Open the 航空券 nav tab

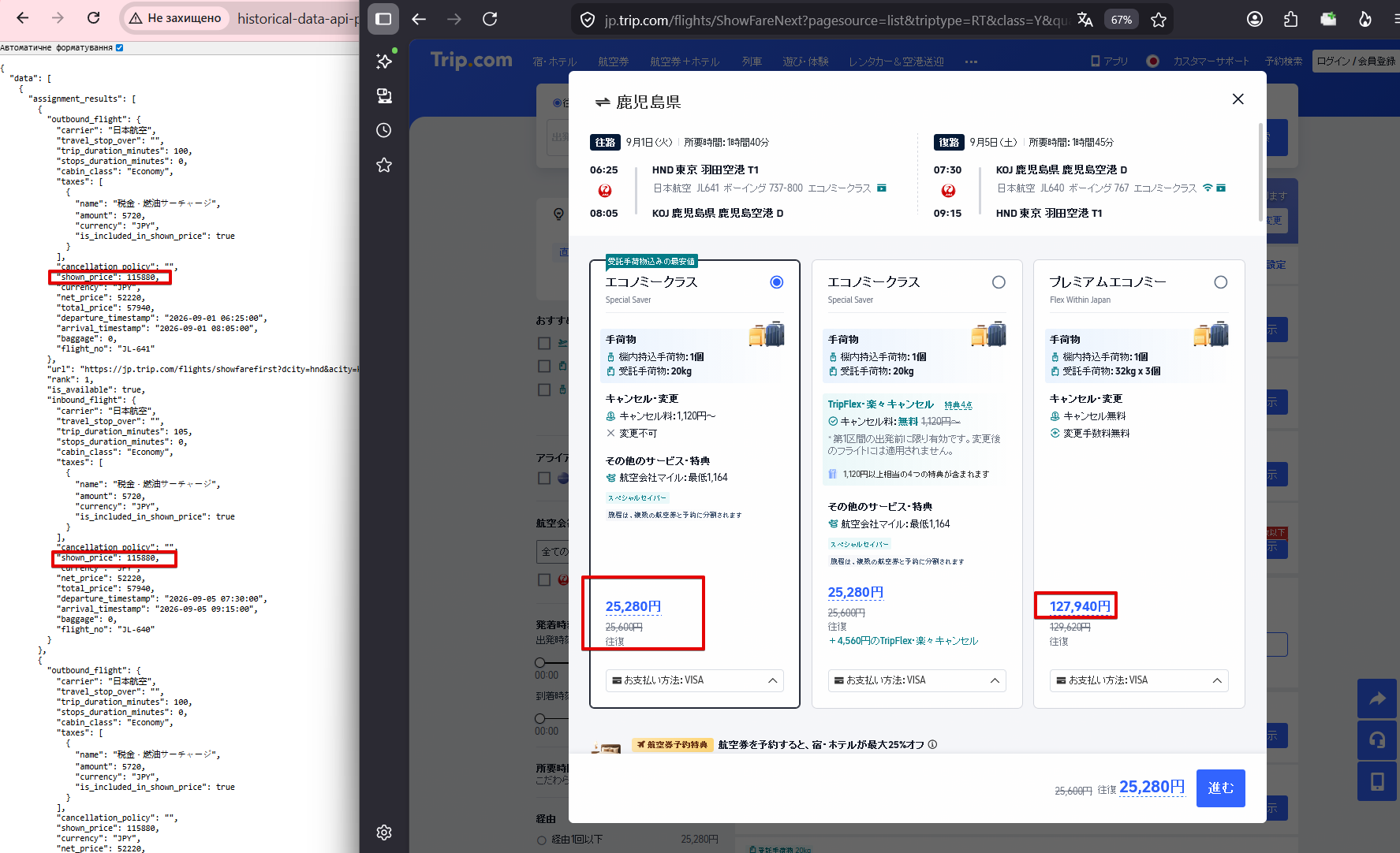[x=614, y=61]
